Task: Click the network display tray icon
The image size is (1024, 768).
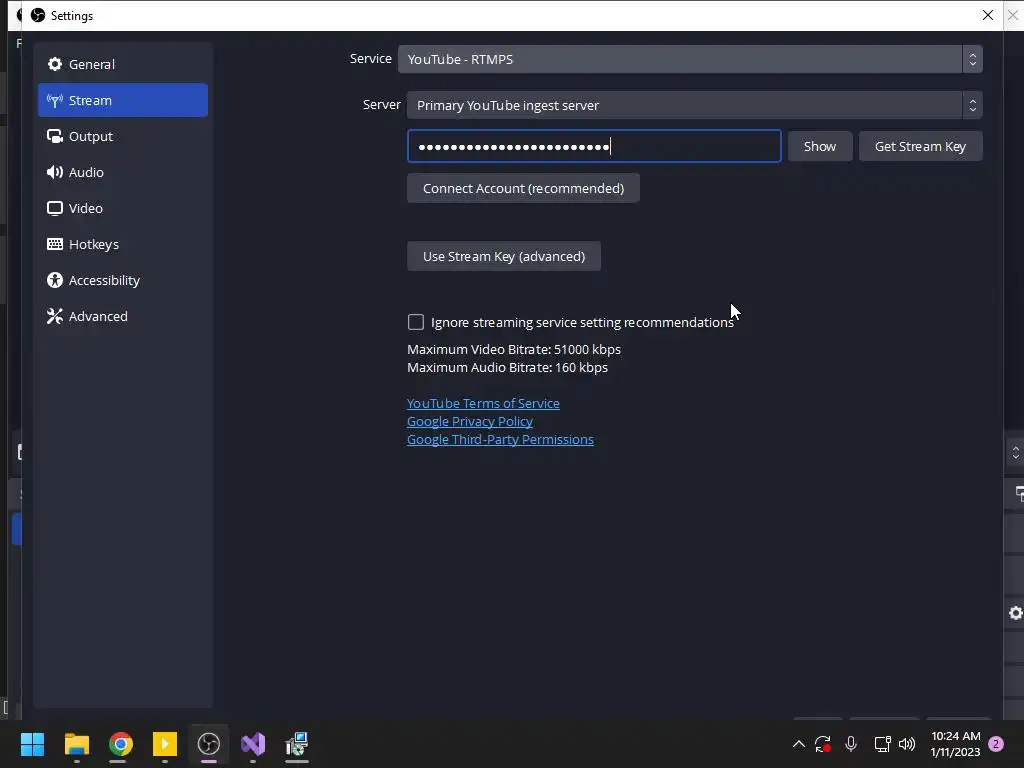Action: point(882,744)
